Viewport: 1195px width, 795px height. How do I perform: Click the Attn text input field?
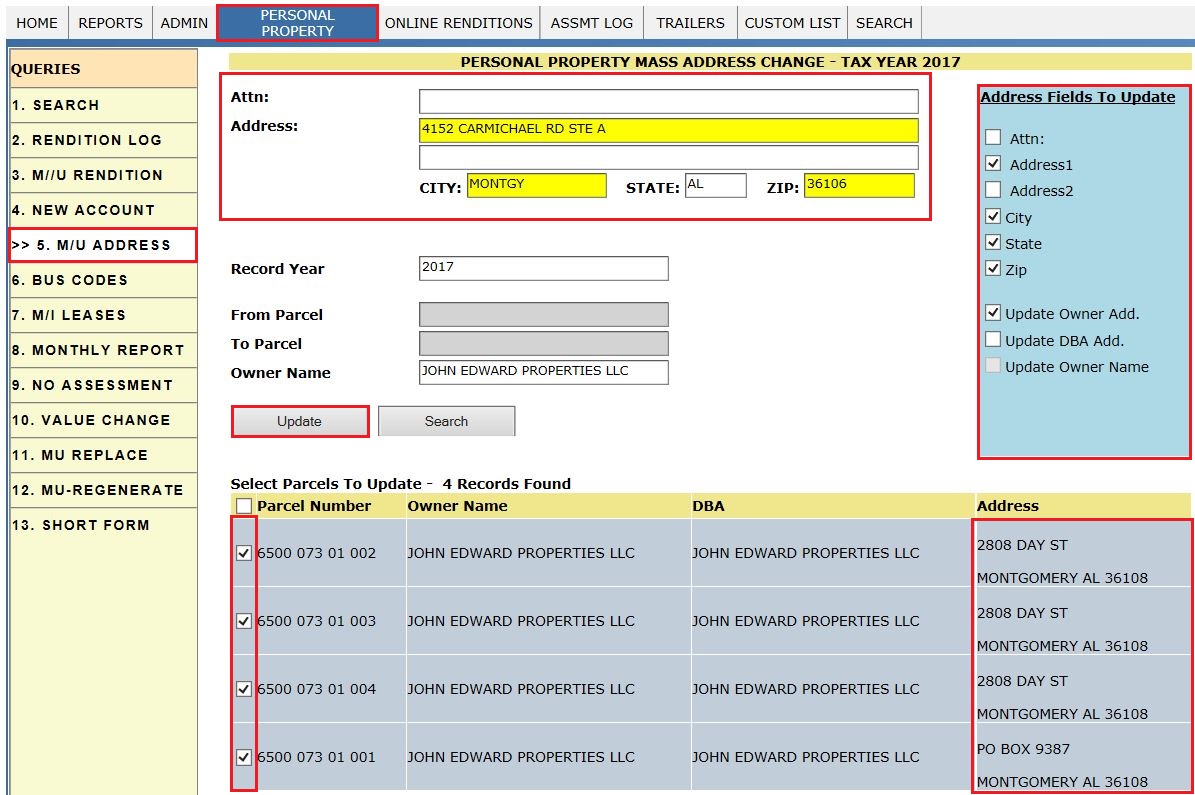(x=668, y=101)
